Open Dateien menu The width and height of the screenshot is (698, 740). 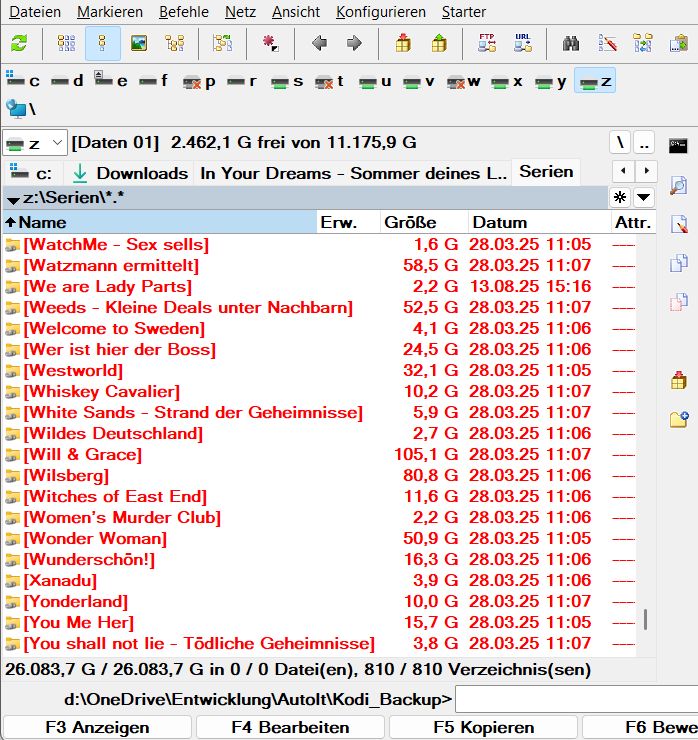point(35,12)
